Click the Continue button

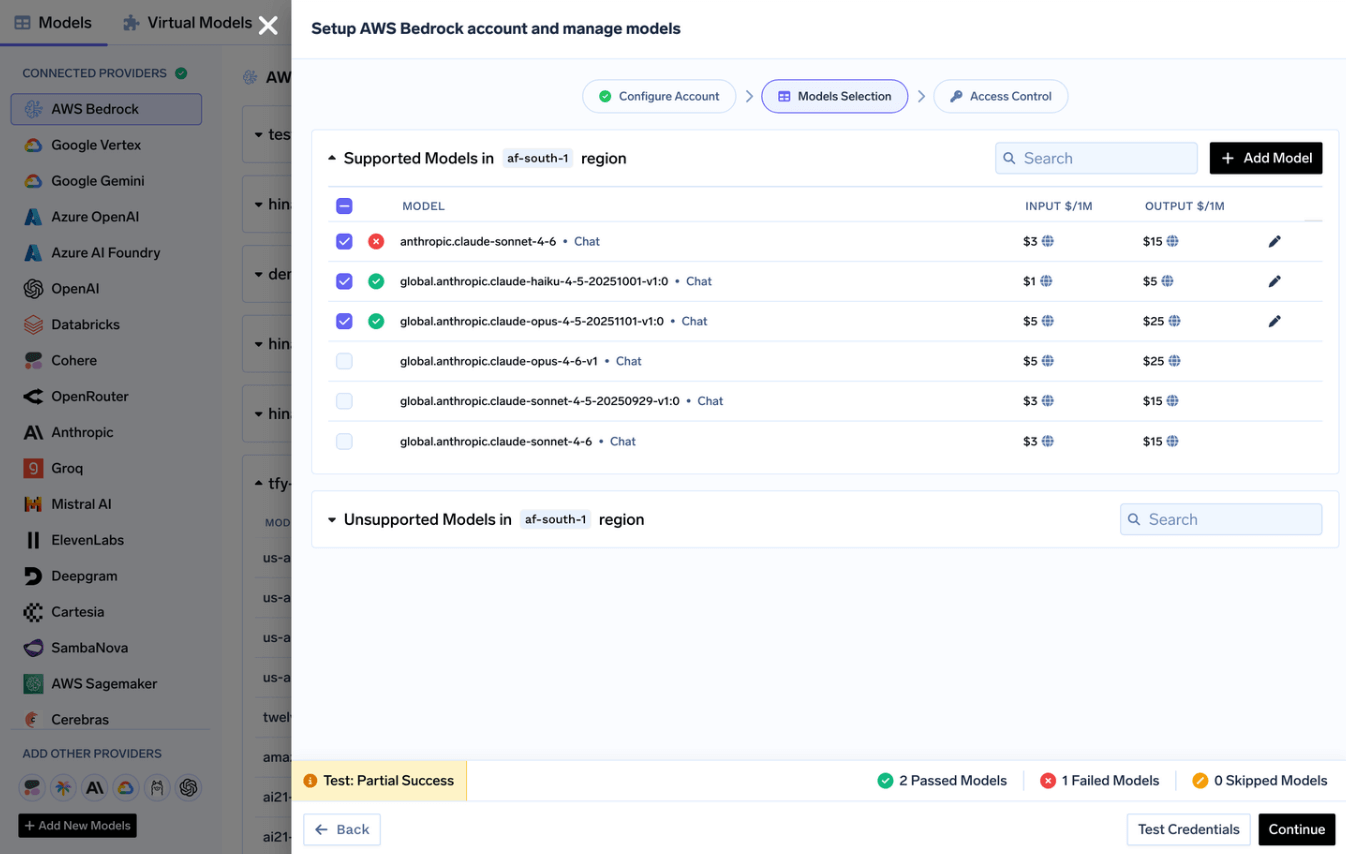click(x=1297, y=829)
